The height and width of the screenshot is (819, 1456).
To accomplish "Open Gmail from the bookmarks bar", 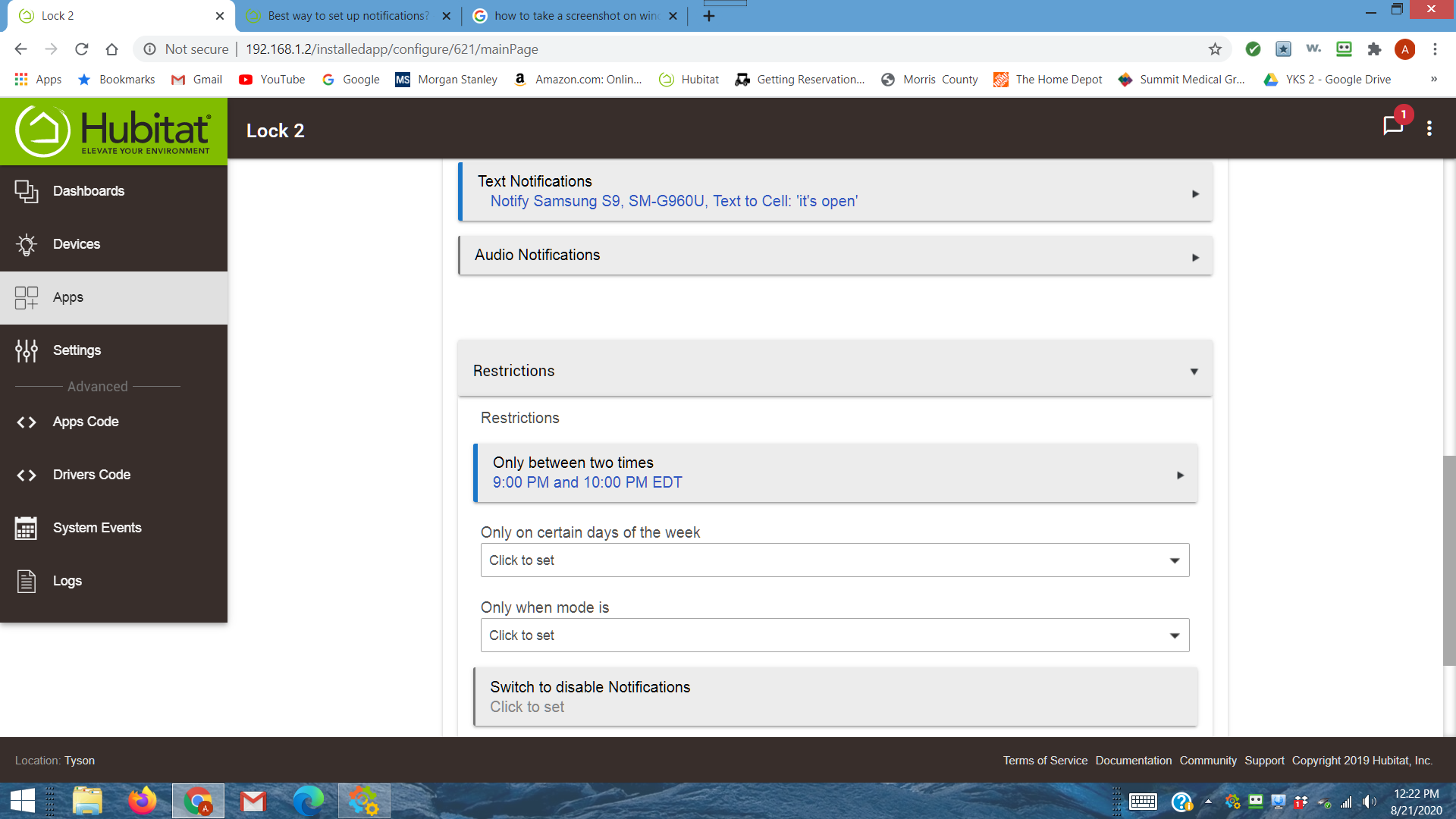I will [x=196, y=79].
